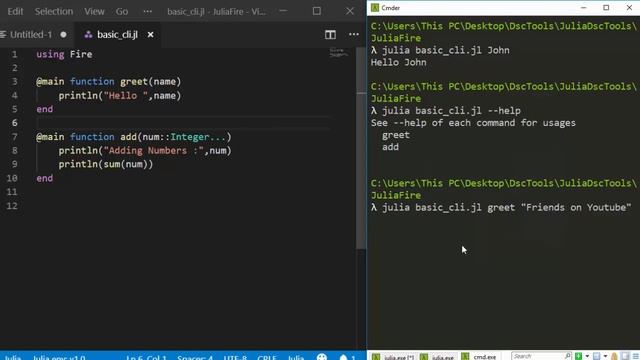Viewport: 640px width, 360px height.
Task: Click the code minimap preview
Action: tap(339, 52)
